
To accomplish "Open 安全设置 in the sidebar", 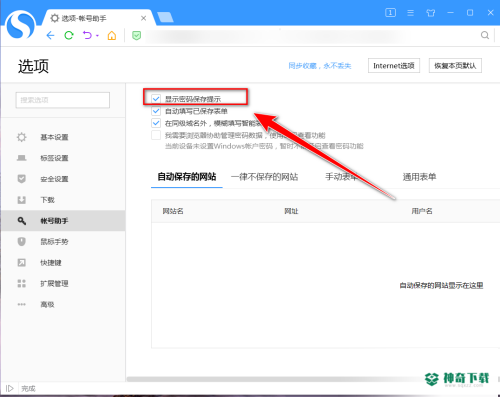I will coord(63,179).
